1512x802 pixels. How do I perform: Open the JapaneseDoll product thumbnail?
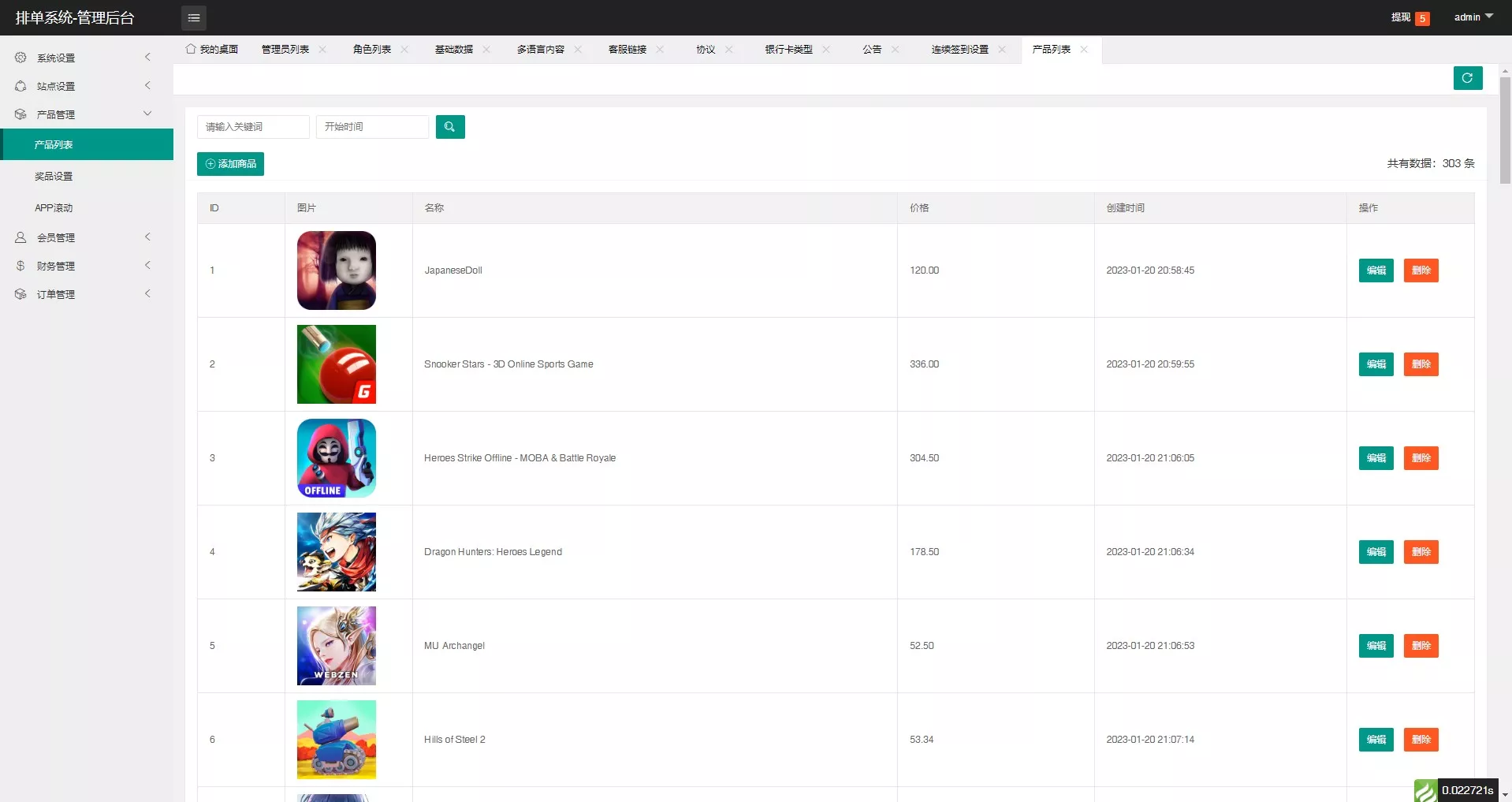pos(336,270)
